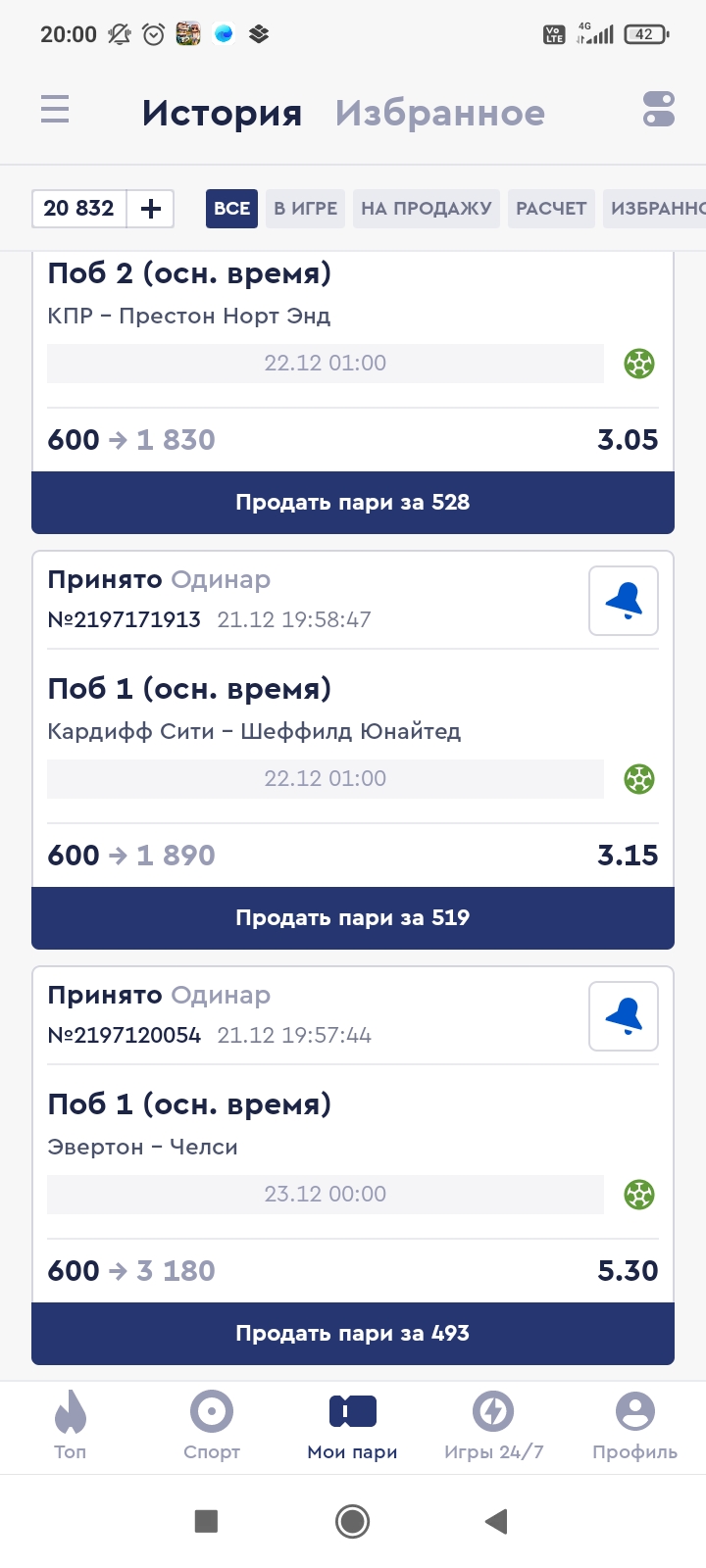The width and height of the screenshot is (706, 1568).
Task: Filter bets by НА ПРОДАЖУ
Action: [426, 209]
